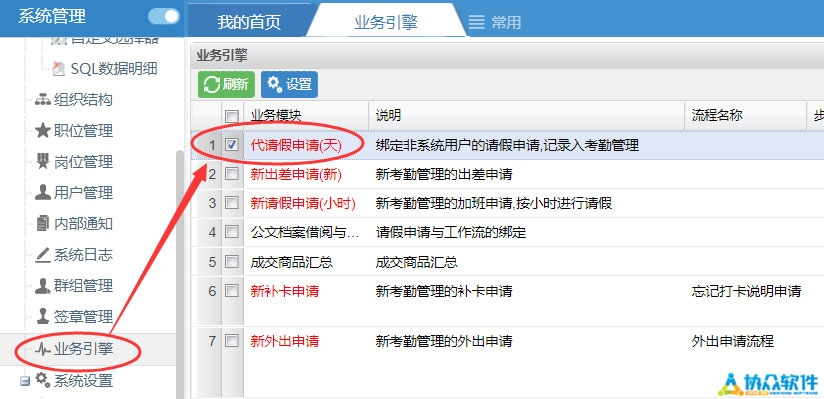This screenshot has height=399, width=824.
Task: Toggle the 系统管理 switch in the header
Action: click(163, 16)
